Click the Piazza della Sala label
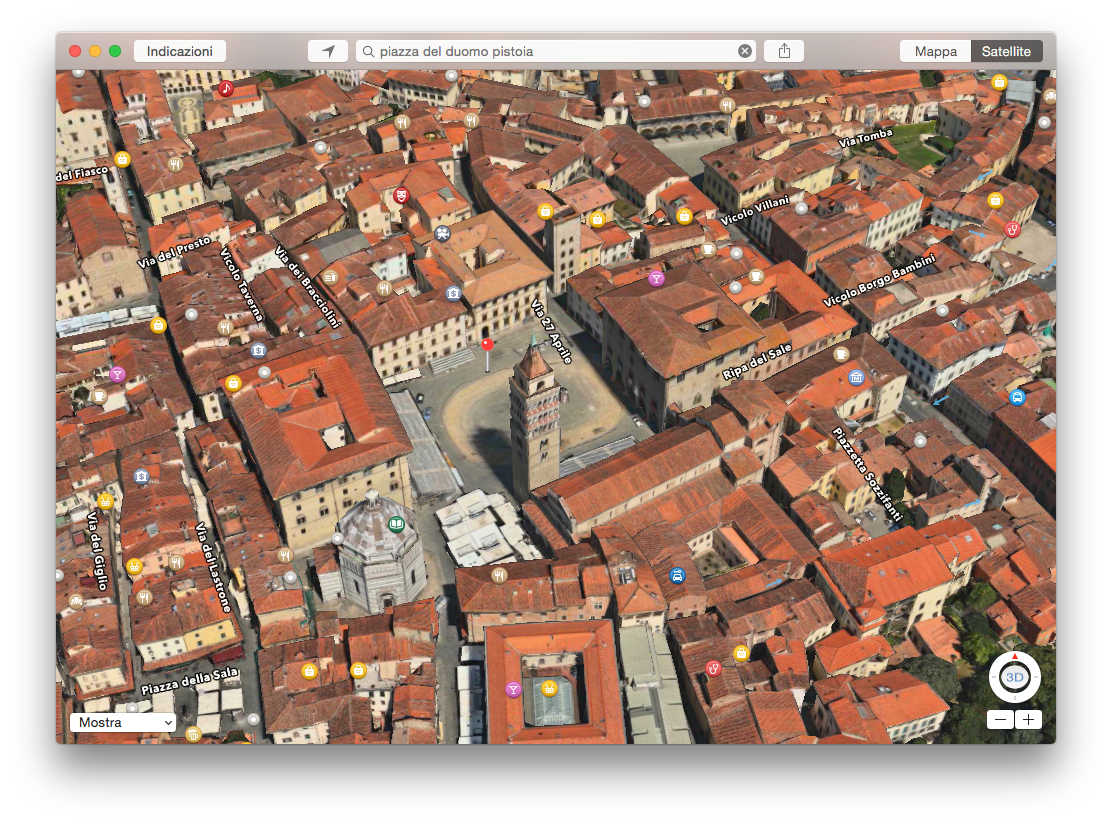 point(189,681)
